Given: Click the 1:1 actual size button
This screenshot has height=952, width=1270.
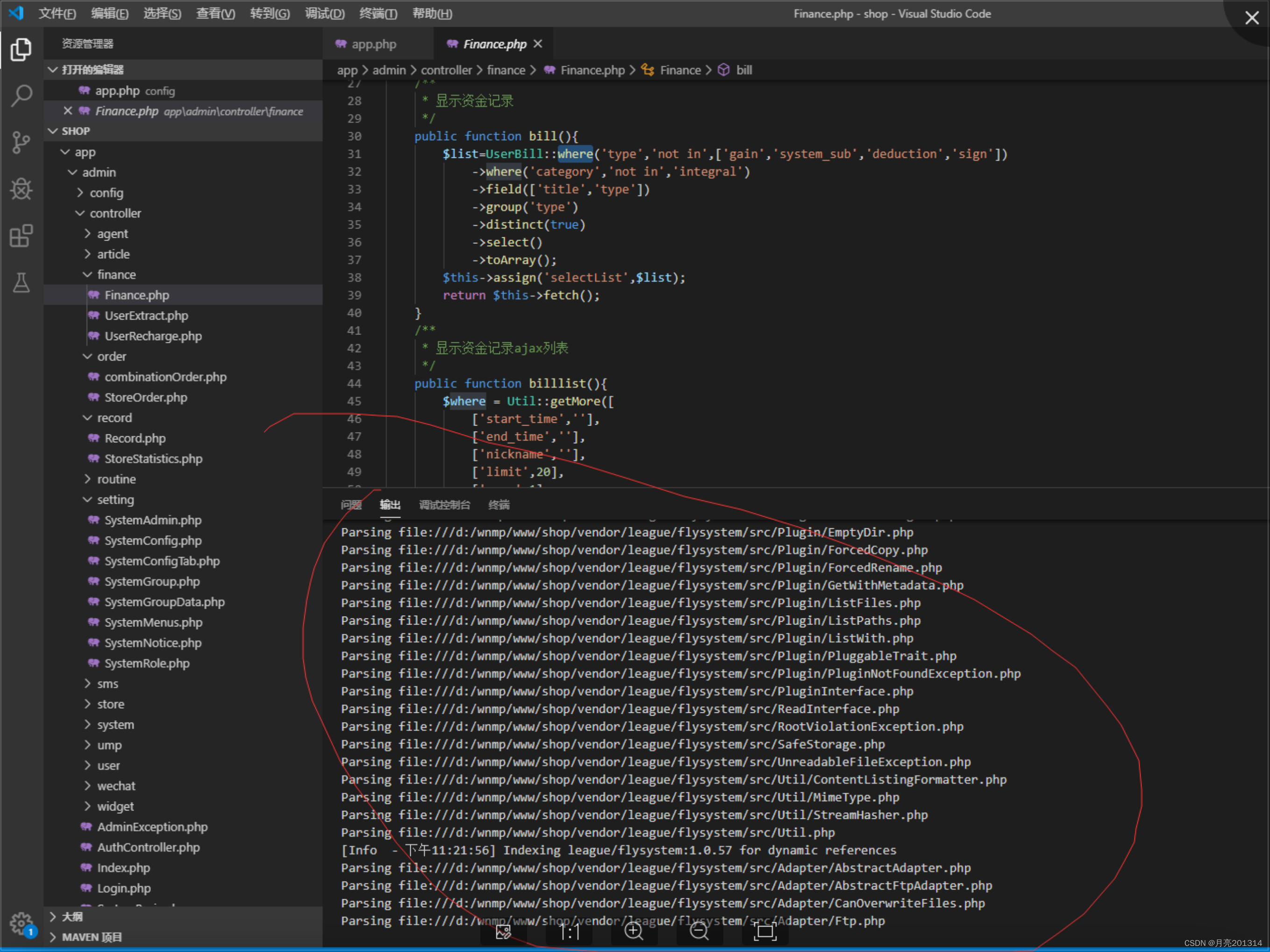Looking at the screenshot, I should 569,931.
